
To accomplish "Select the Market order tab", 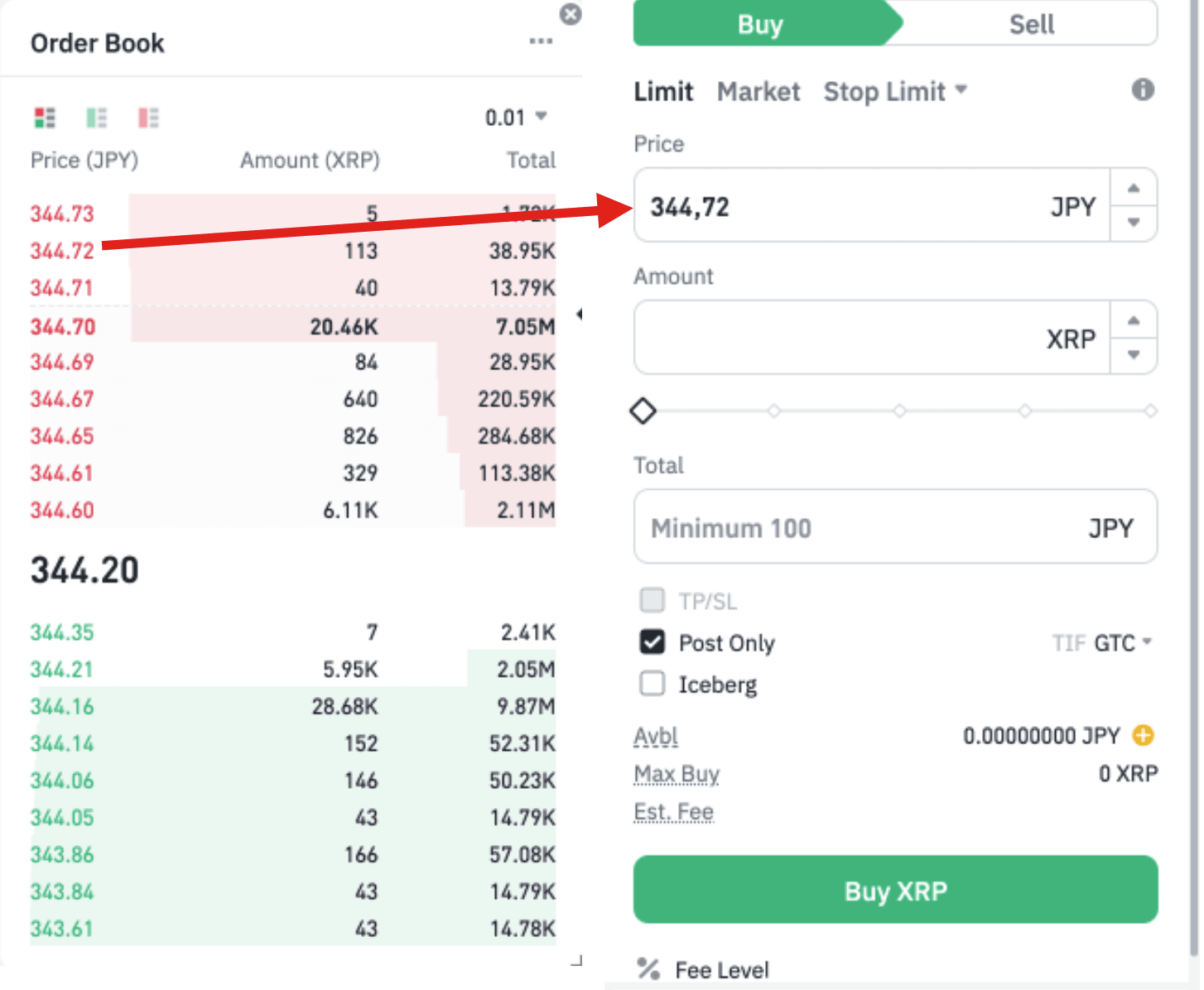I will tap(759, 91).
